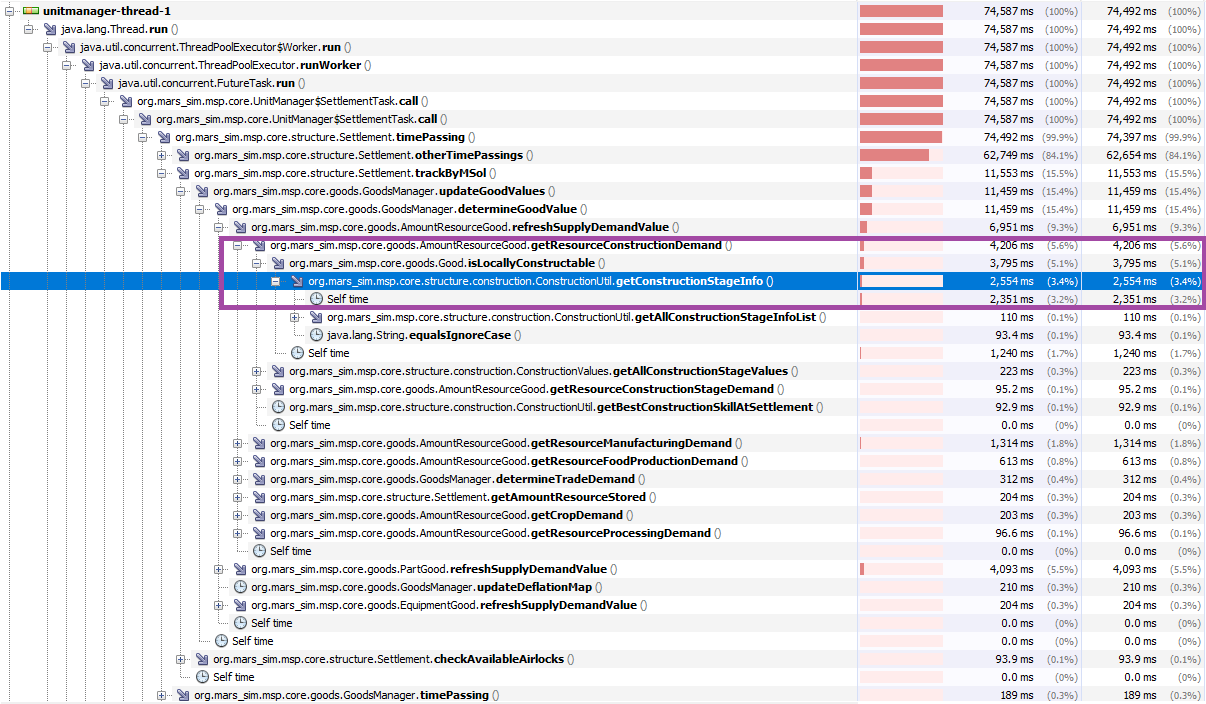This screenshot has width=1206, height=704.
Task: Select the getResourceConstructionStageDemand row
Action: (535, 389)
